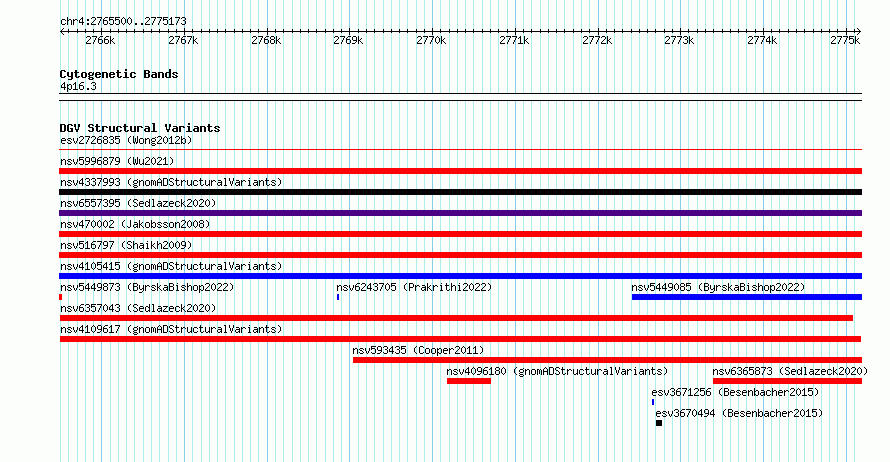
Task: Click the nsv5996879 (Wu2021) variant label
Action: (117, 161)
